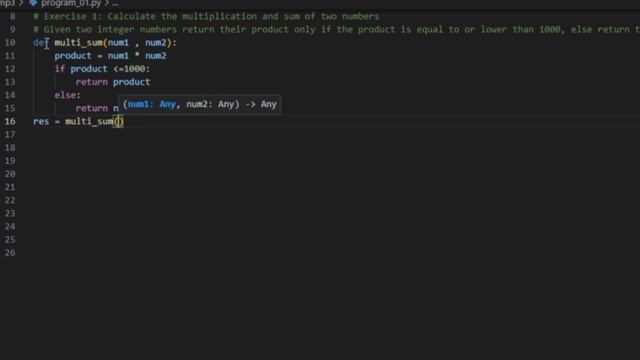The image size is (640, 360).
Task: Place cursor on 'product = num1 * num2' line
Action: click(x=110, y=56)
